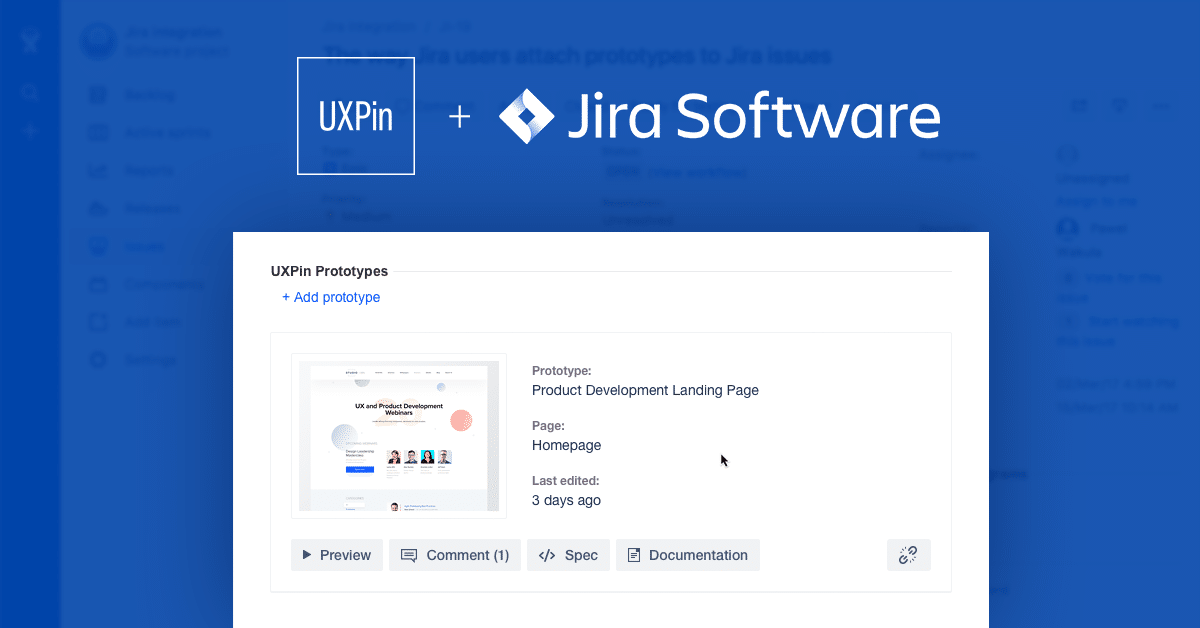The height and width of the screenshot is (628, 1200).
Task: Click the 'Last edited:' field label
Action: [566, 480]
